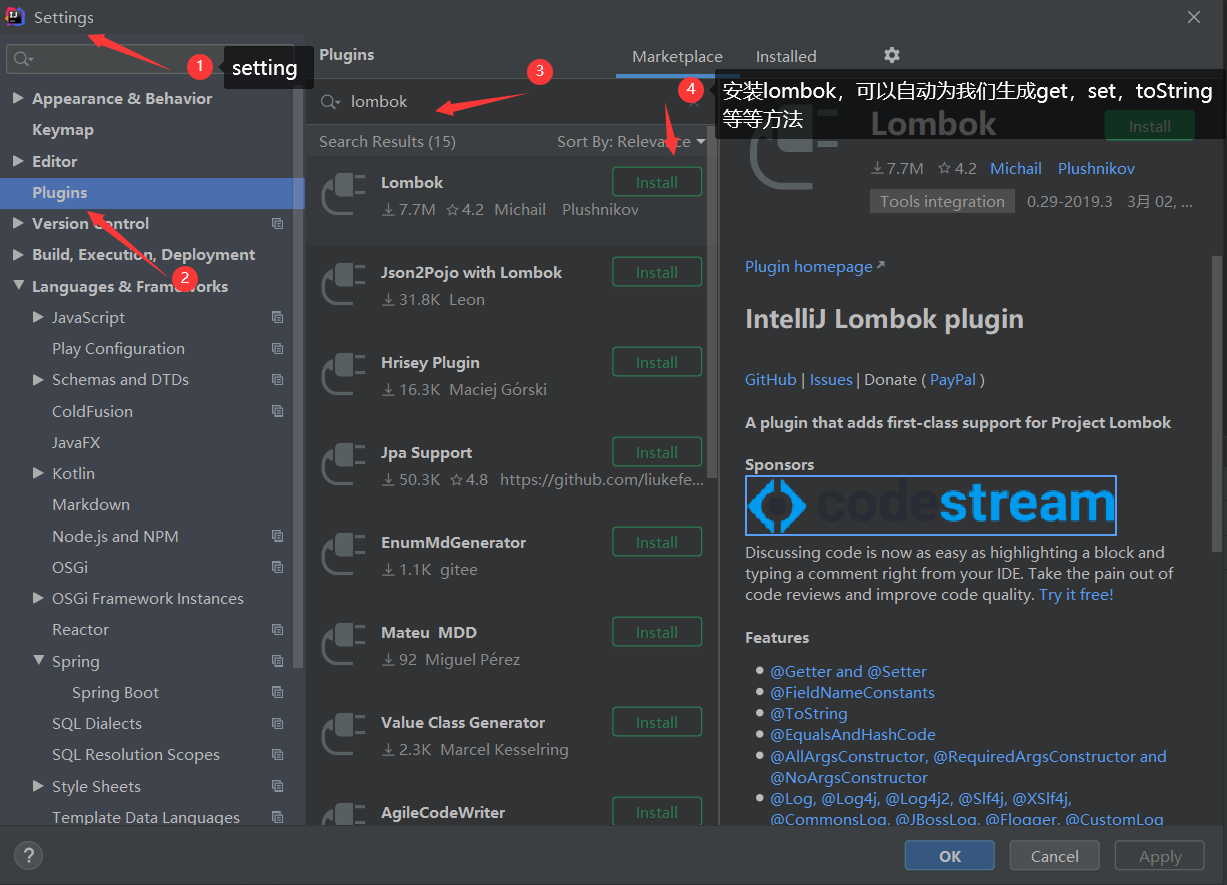
Task: Click the Lombok plugin icon in results
Action: [343, 195]
